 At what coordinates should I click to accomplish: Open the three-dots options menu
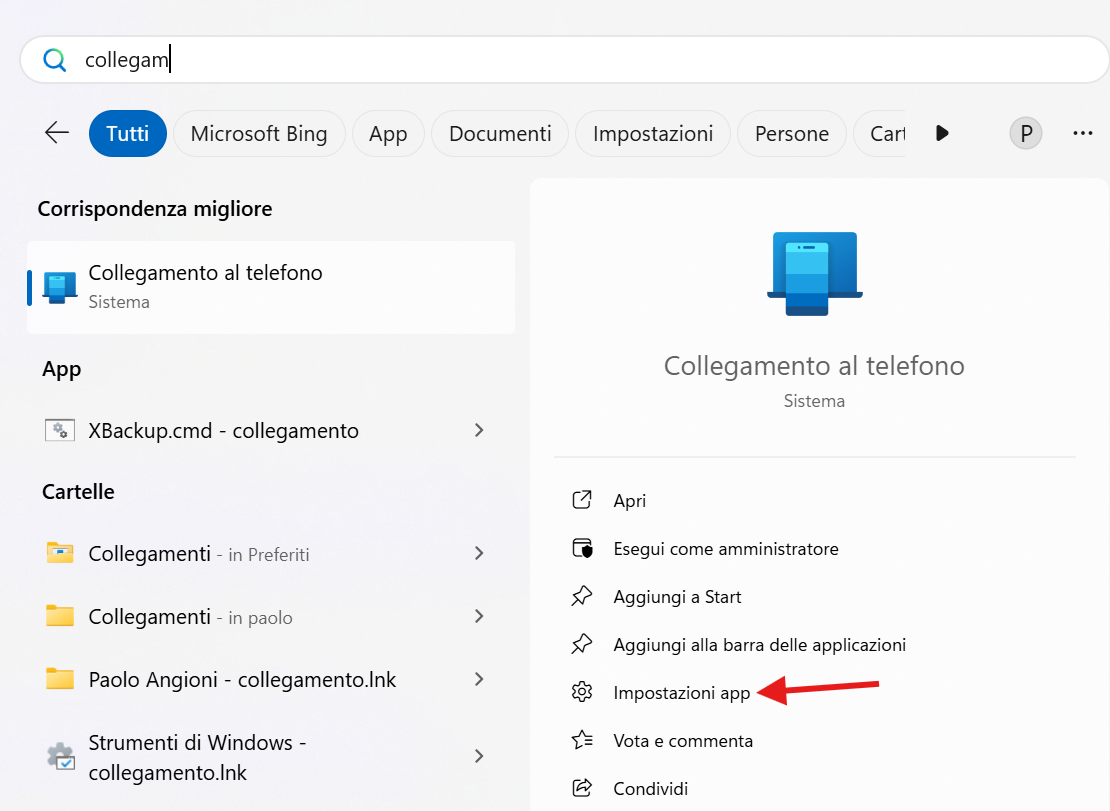tap(1082, 133)
